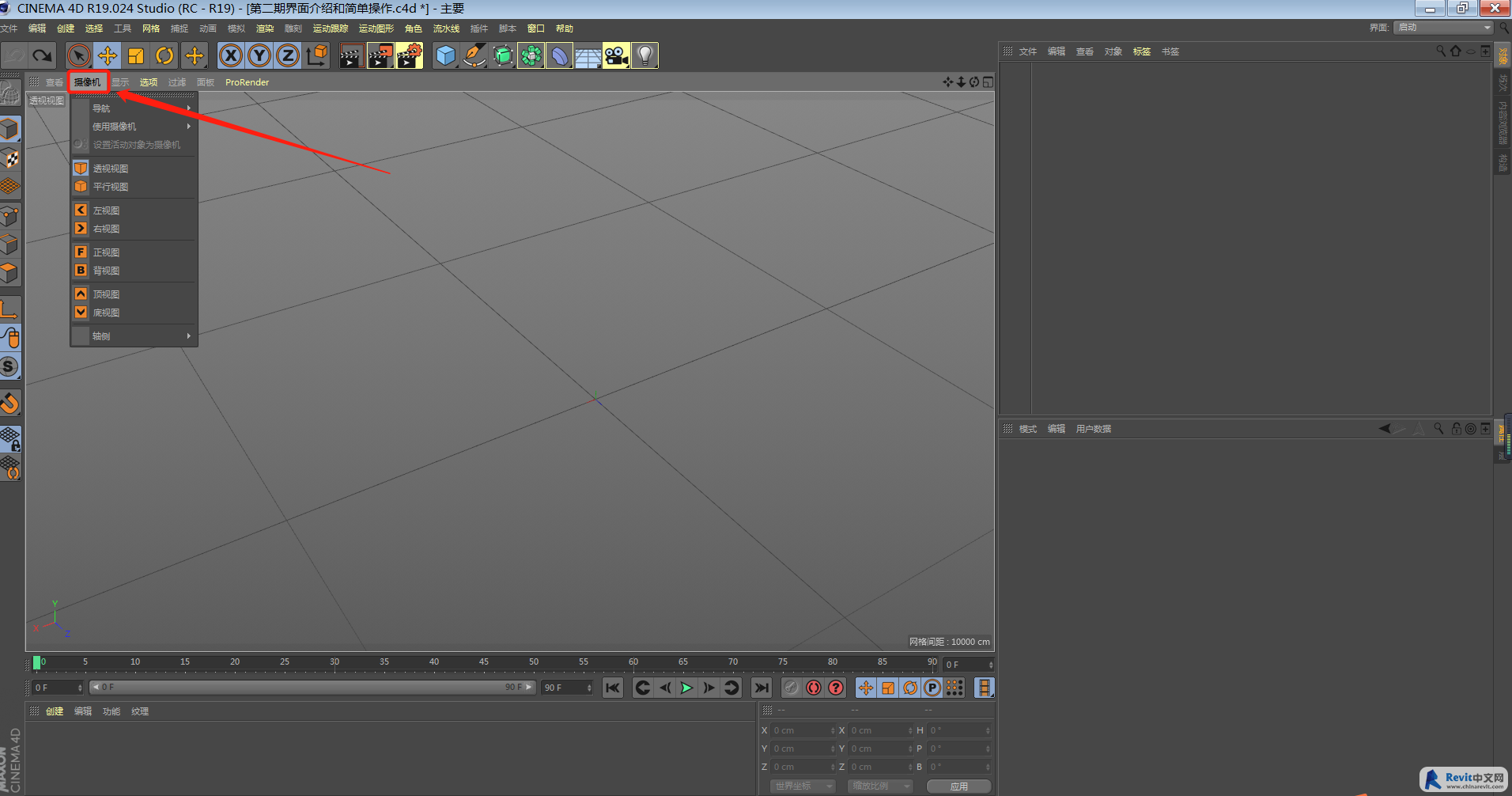Select the spline pen tool

click(474, 55)
